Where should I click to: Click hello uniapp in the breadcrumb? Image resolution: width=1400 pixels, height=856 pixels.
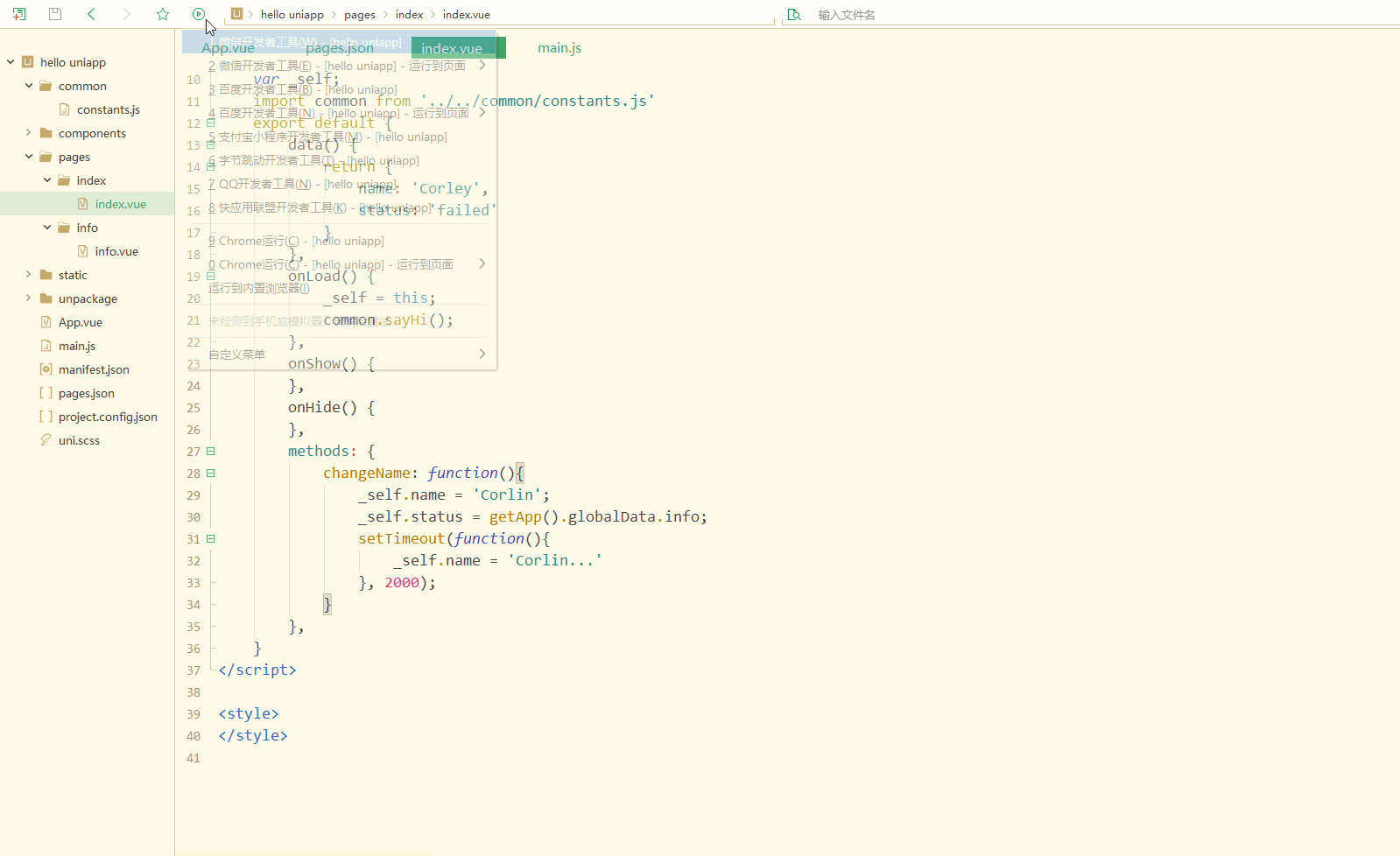292,15
